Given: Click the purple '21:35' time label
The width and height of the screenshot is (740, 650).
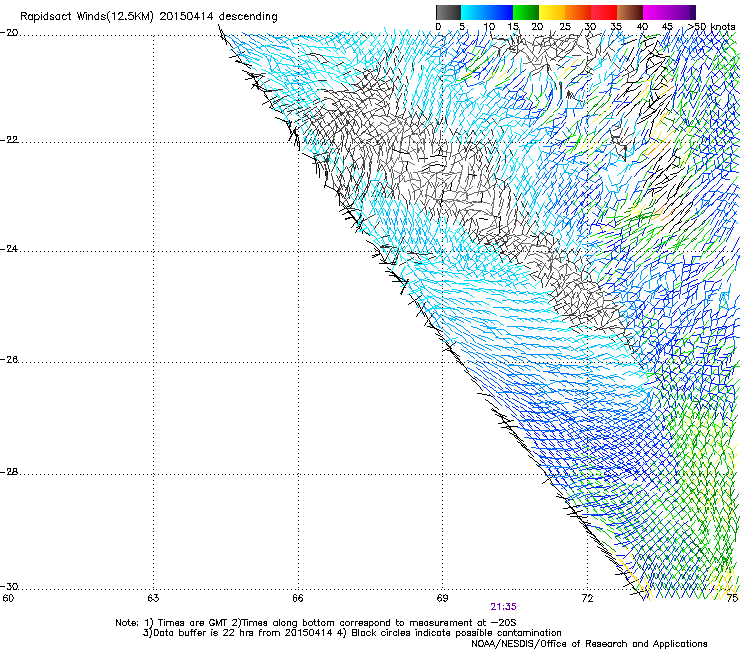Looking at the screenshot, I should 503,607.
